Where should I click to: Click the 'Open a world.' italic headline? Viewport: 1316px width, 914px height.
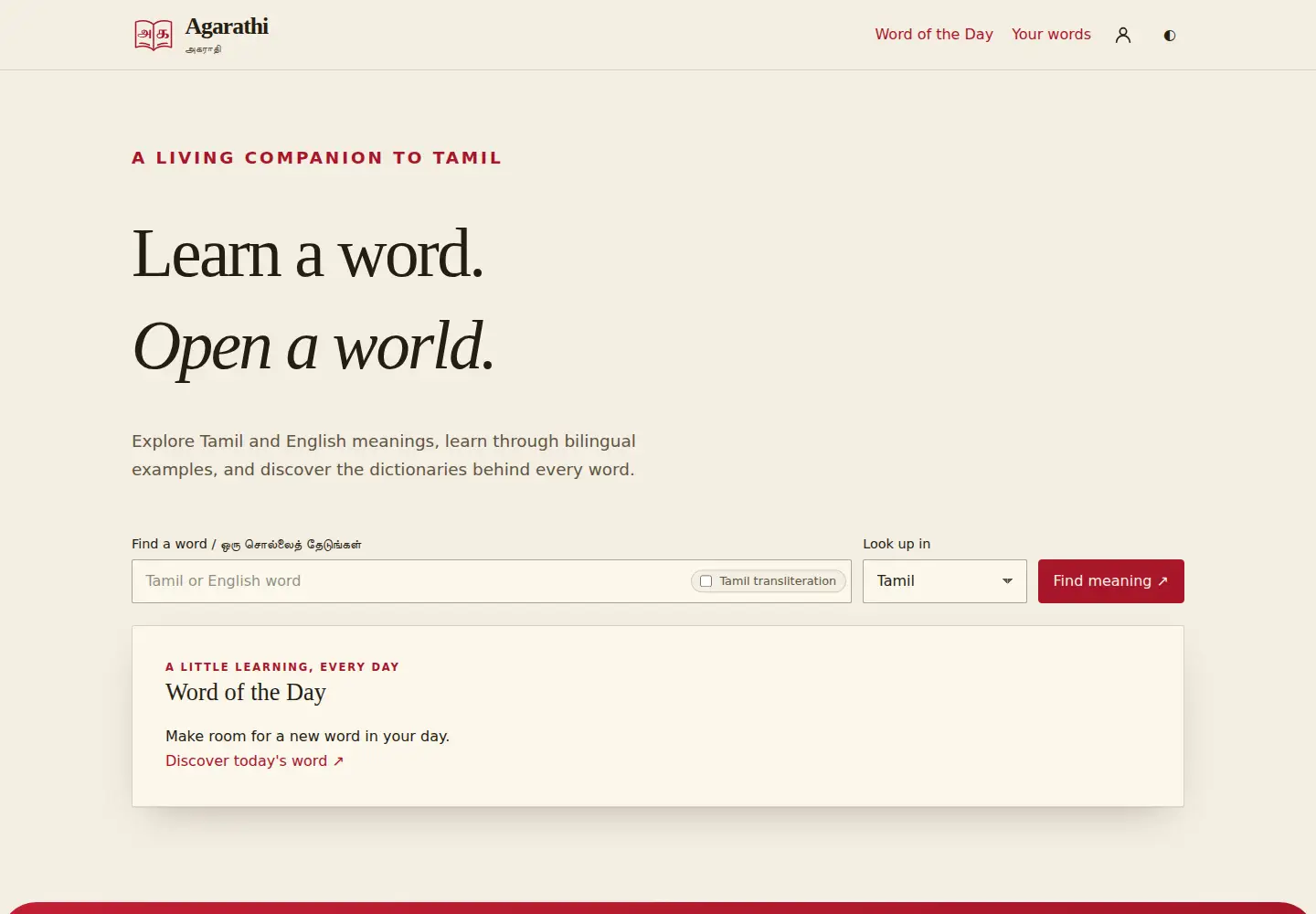pos(313,345)
